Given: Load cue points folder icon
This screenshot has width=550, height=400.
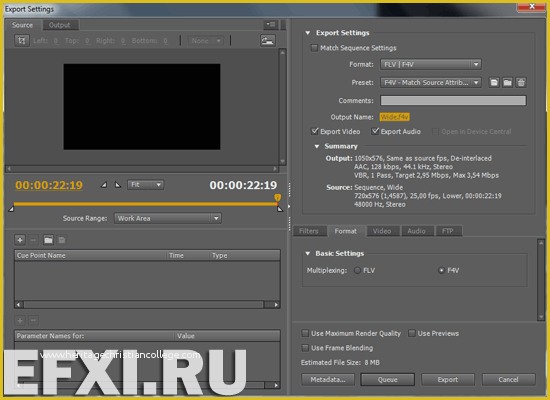Looking at the screenshot, I should point(48,240).
